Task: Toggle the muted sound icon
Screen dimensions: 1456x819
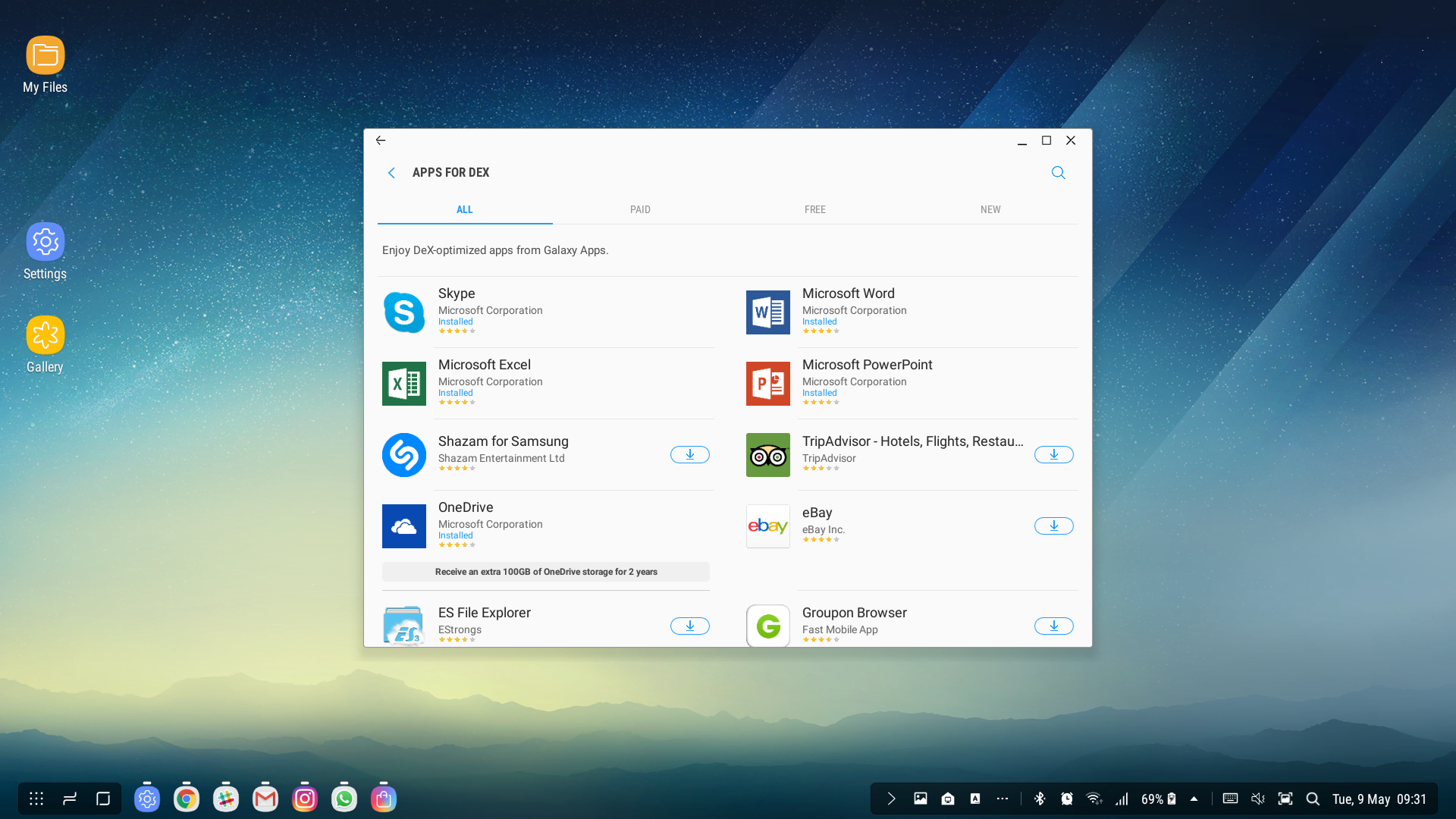Action: tap(1258, 799)
